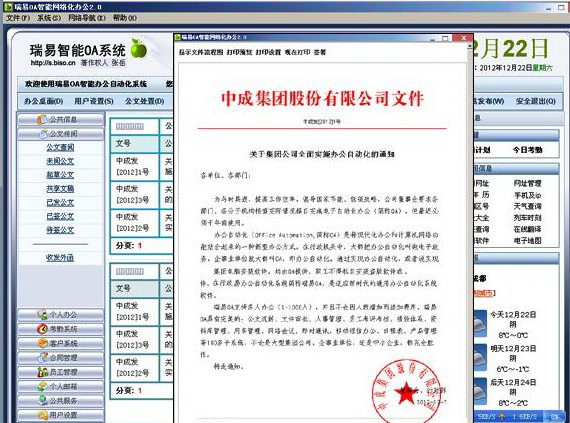Viewport: 570px width, 423px height.
Task: Click the 考勤系统 clock icon
Action: tap(42, 329)
